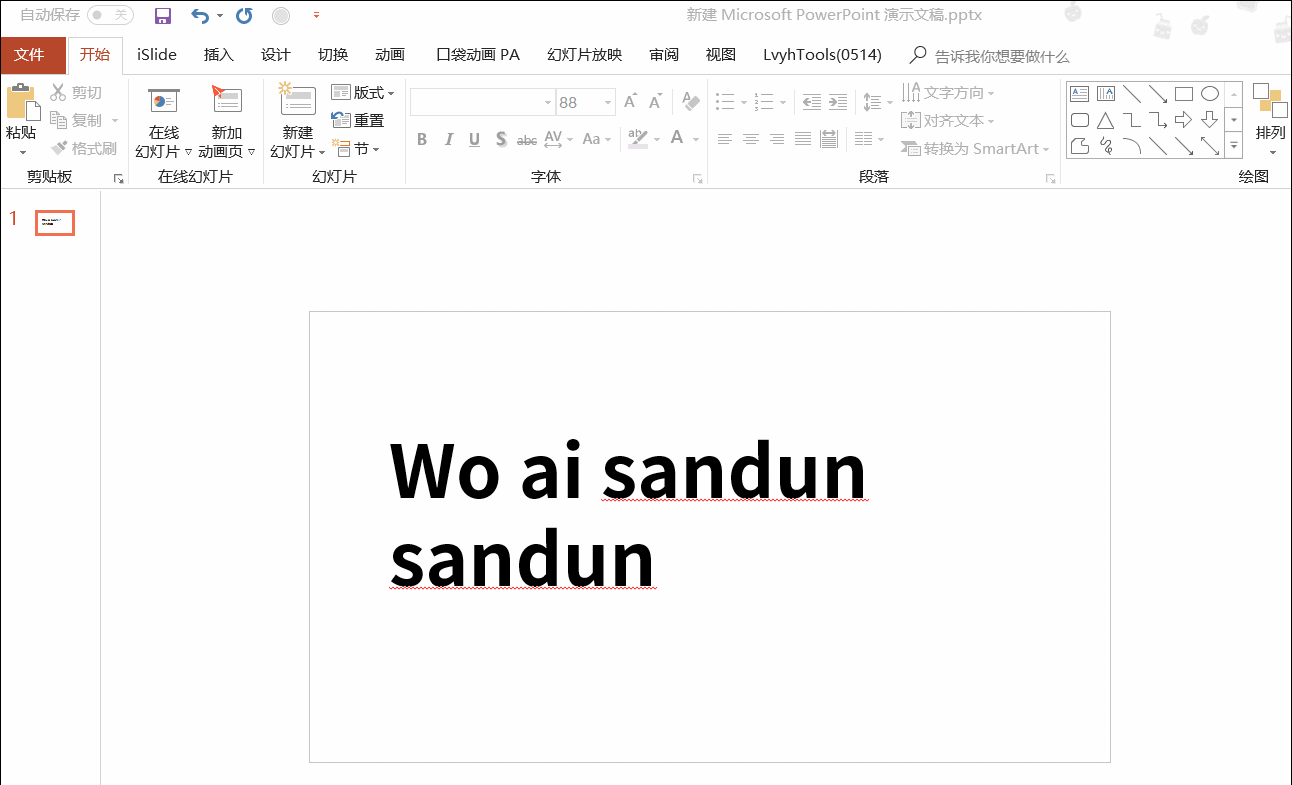Open the Section (节) dropdown
1292x785 pixels.
point(356,149)
